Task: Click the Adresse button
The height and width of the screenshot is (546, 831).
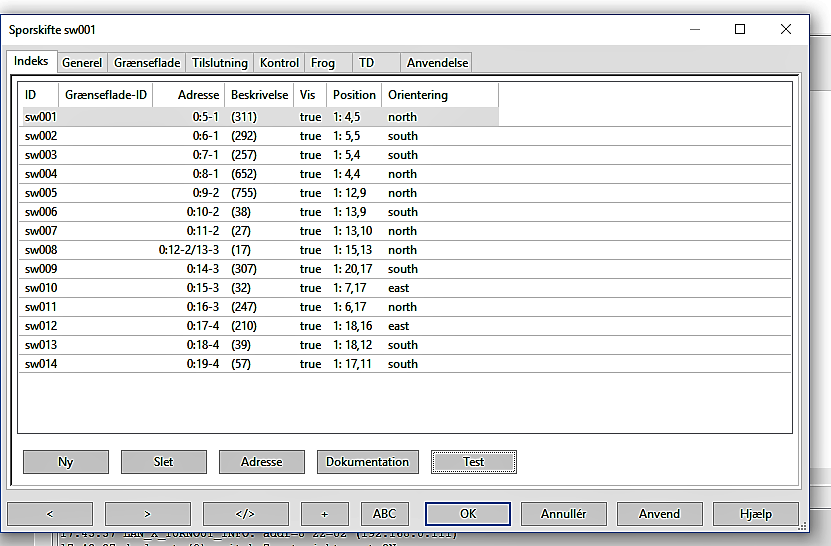Action: pos(262,462)
